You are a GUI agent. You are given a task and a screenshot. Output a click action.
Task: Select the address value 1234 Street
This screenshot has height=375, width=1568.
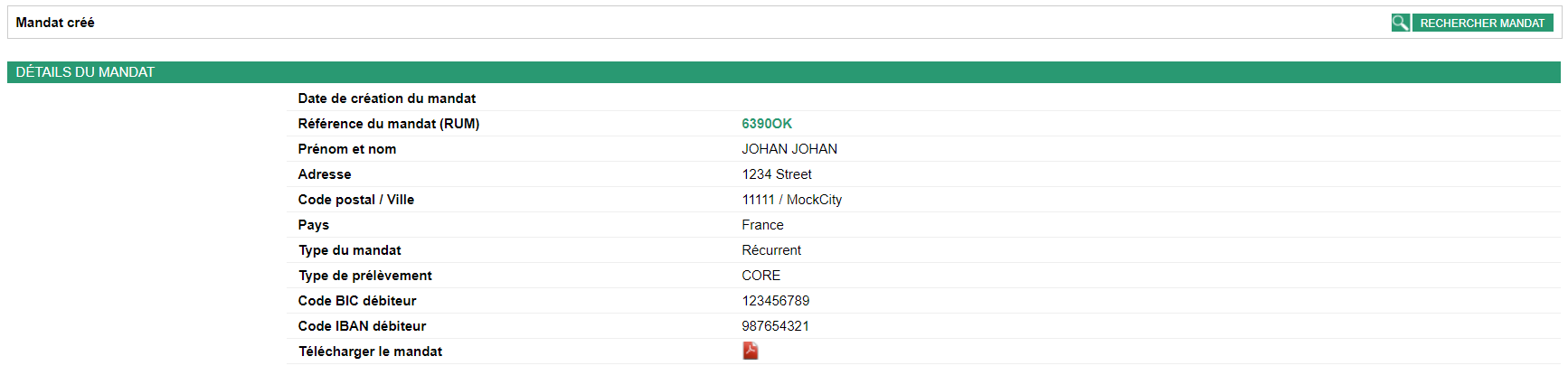777,174
